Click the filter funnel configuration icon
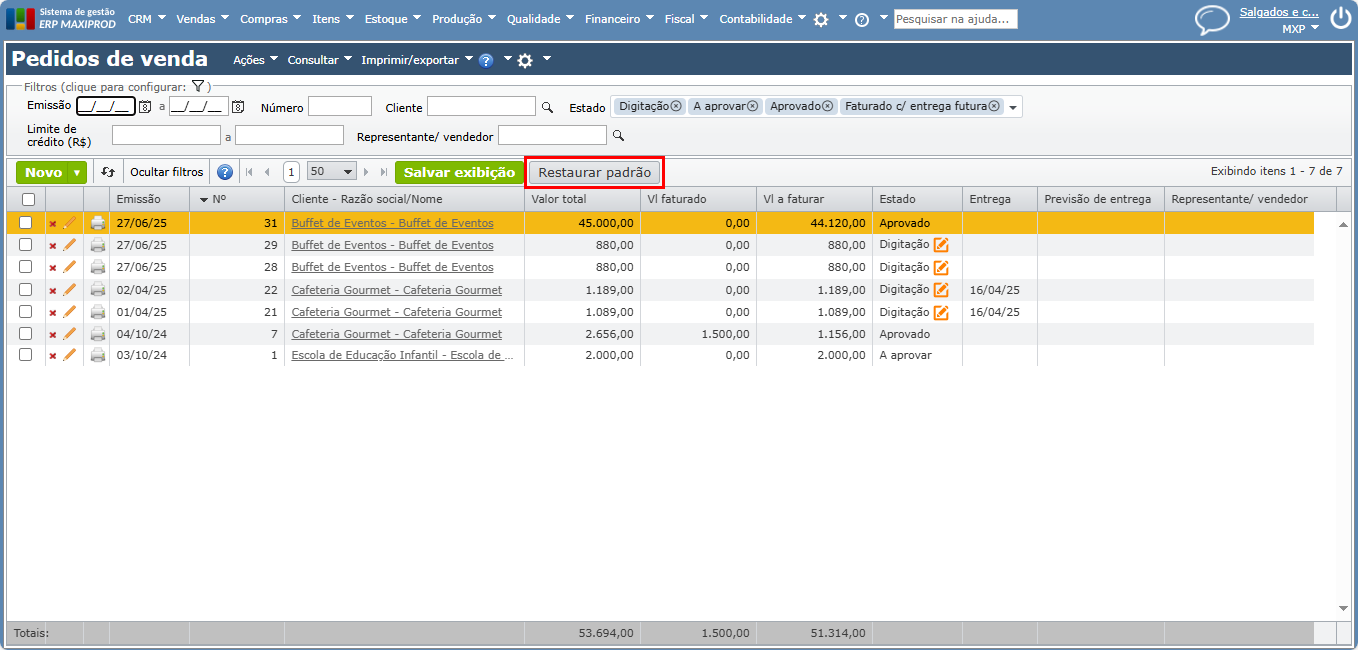1358x650 pixels. [x=198, y=87]
